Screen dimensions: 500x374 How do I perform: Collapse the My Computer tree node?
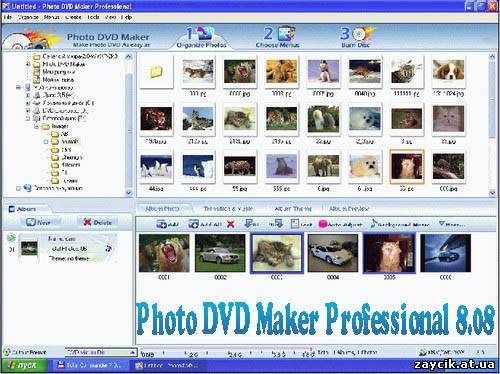coord(18,87)
